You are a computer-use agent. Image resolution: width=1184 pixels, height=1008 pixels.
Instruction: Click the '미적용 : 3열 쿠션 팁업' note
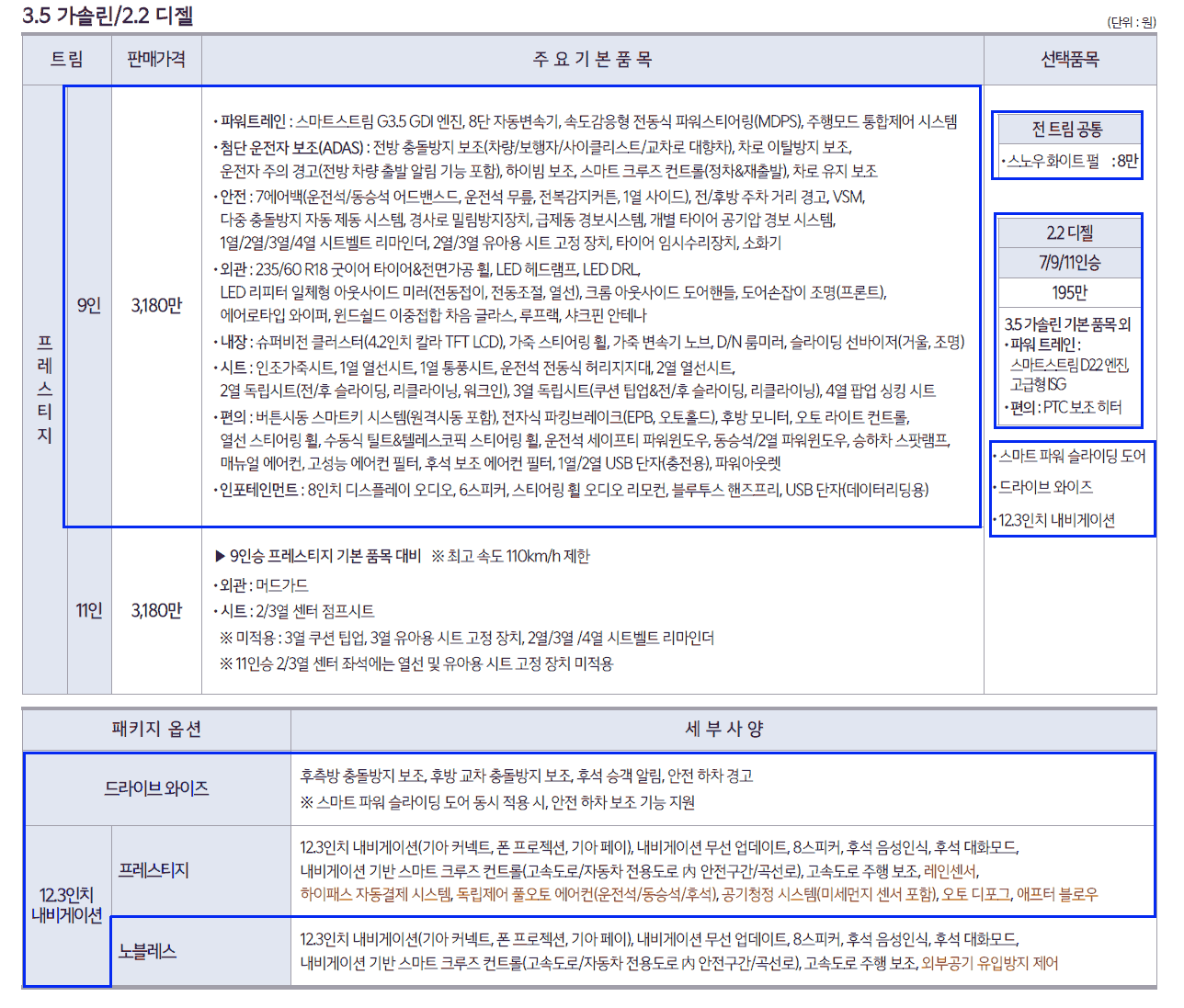tap(467, 638)
